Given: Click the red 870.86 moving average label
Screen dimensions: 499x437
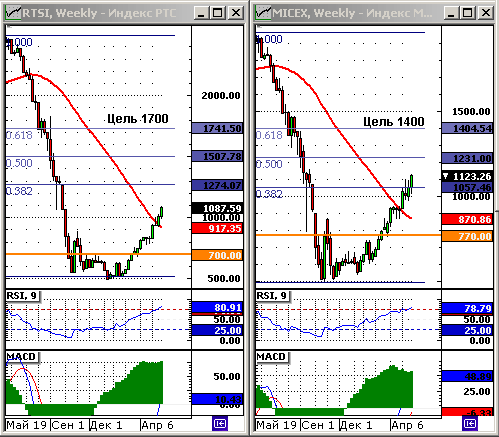Looking at the screenshot, I should (x=467, y=219).
